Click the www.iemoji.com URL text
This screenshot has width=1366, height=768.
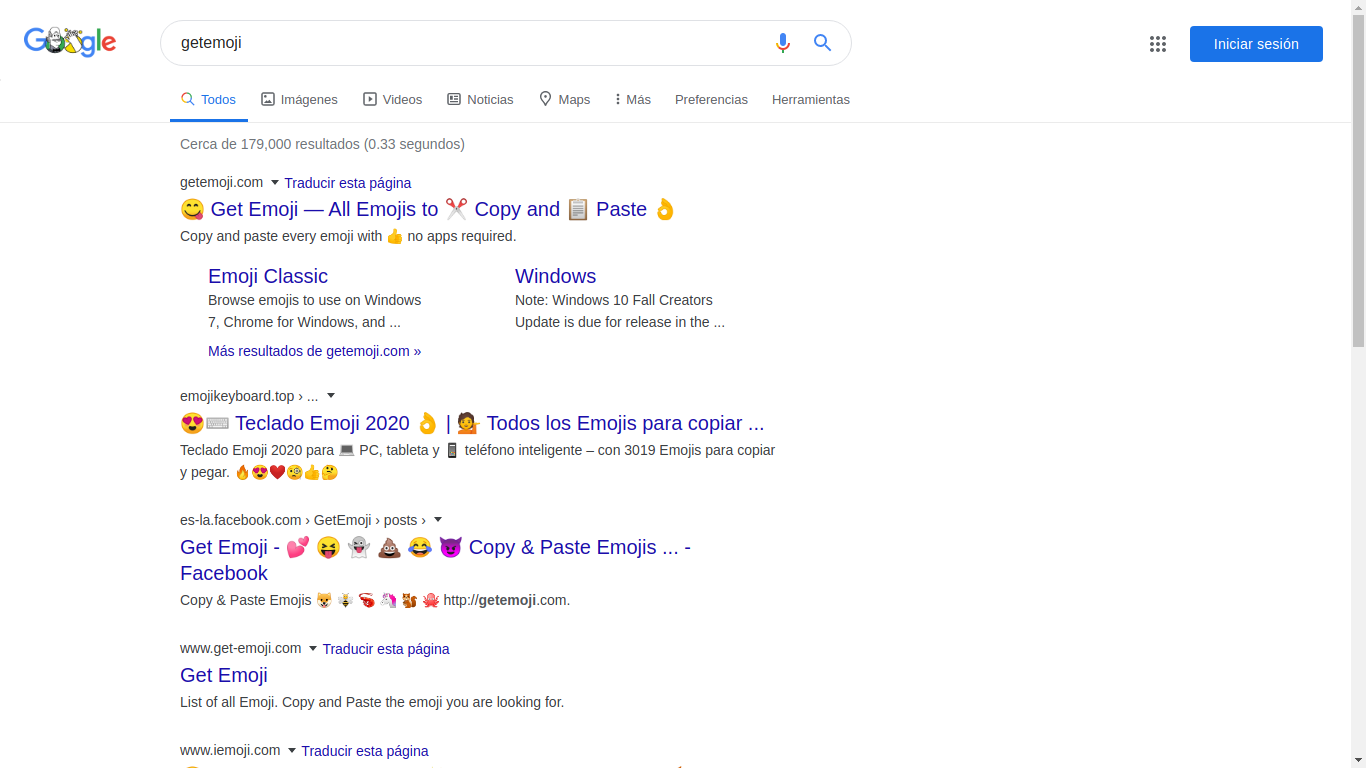230,750
